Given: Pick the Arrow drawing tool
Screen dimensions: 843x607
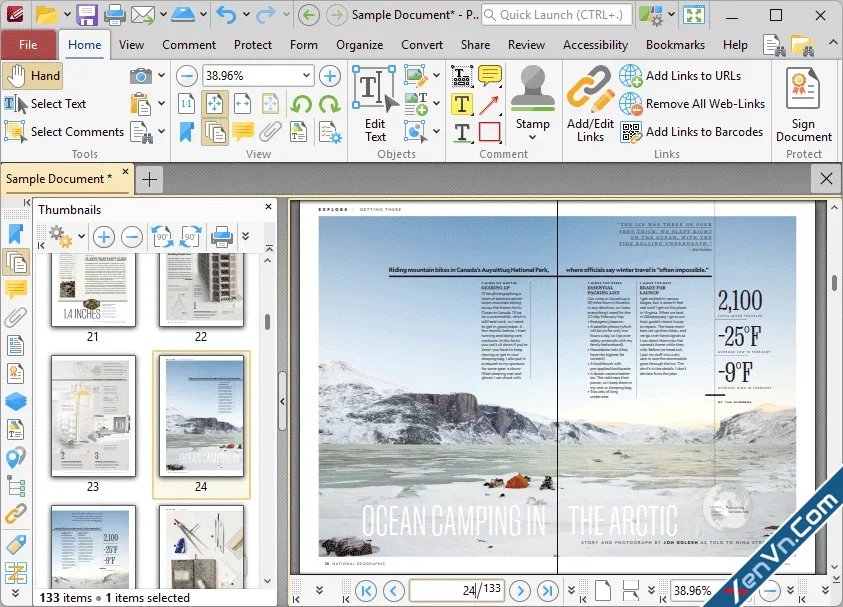Looking at the screenshot, I should [489, 104].
